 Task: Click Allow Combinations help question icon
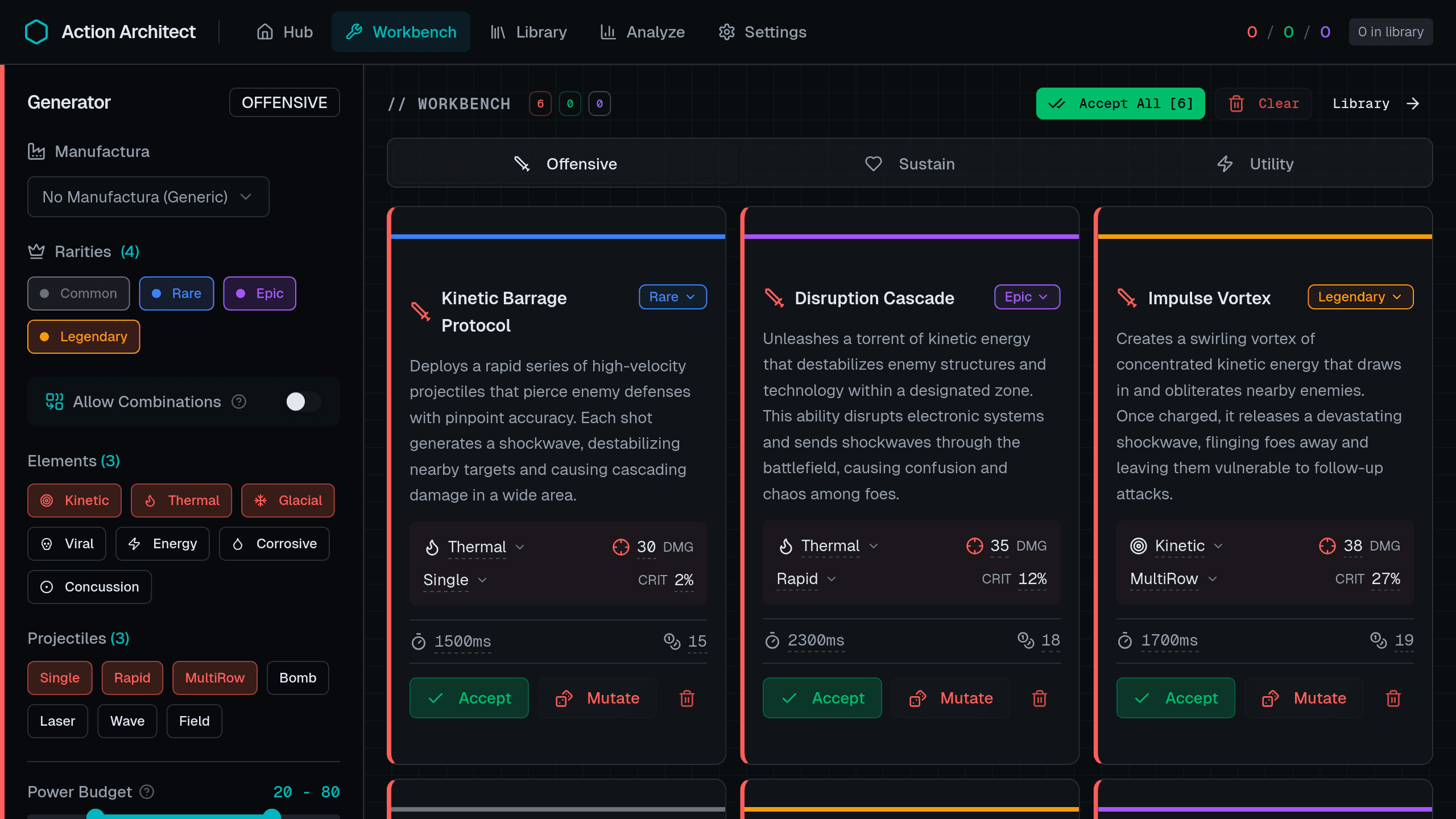click(239, 402)
